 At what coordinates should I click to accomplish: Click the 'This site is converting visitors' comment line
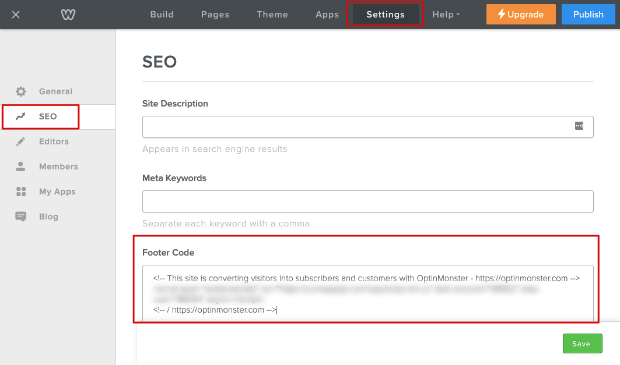pyautogui.click(x=366, y=278)
